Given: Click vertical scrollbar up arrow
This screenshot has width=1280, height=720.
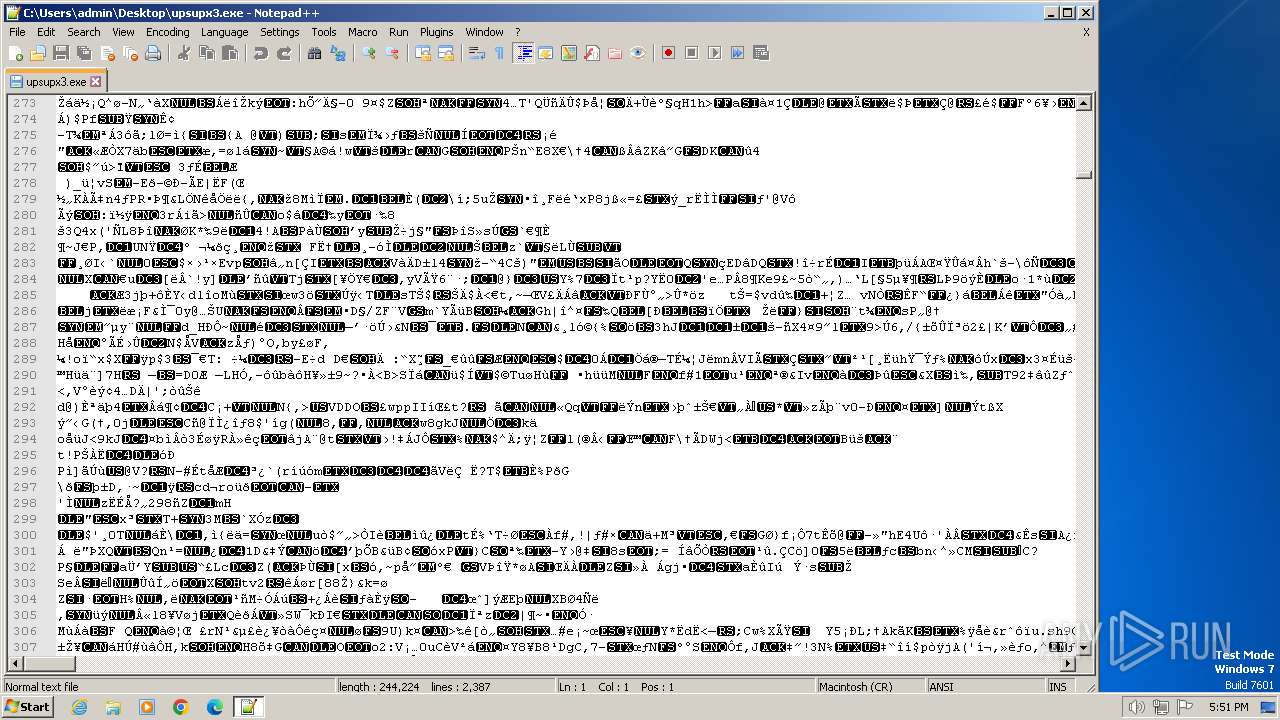Looking at the screenshot, I should [x=1083, y=103].
